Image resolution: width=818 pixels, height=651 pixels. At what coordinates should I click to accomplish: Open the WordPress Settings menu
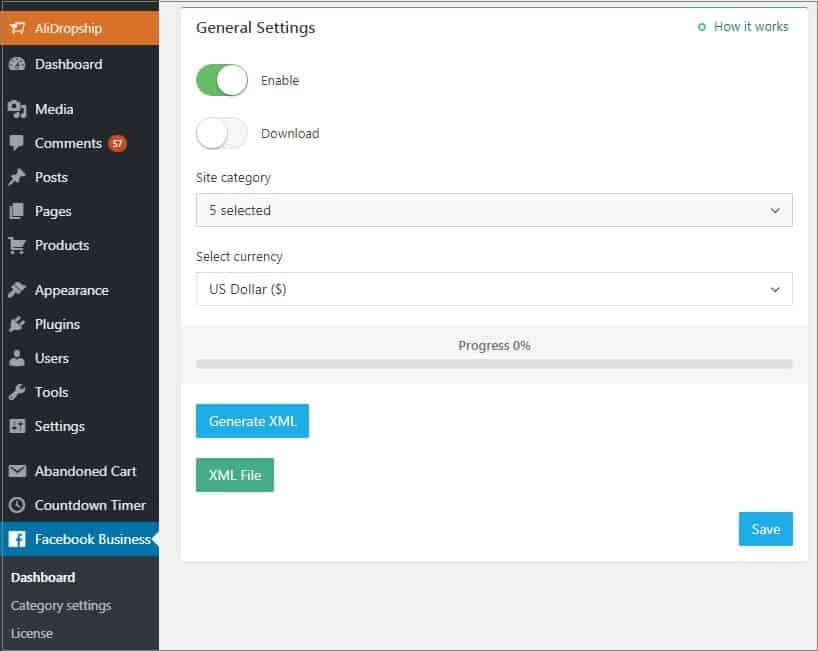80,426
